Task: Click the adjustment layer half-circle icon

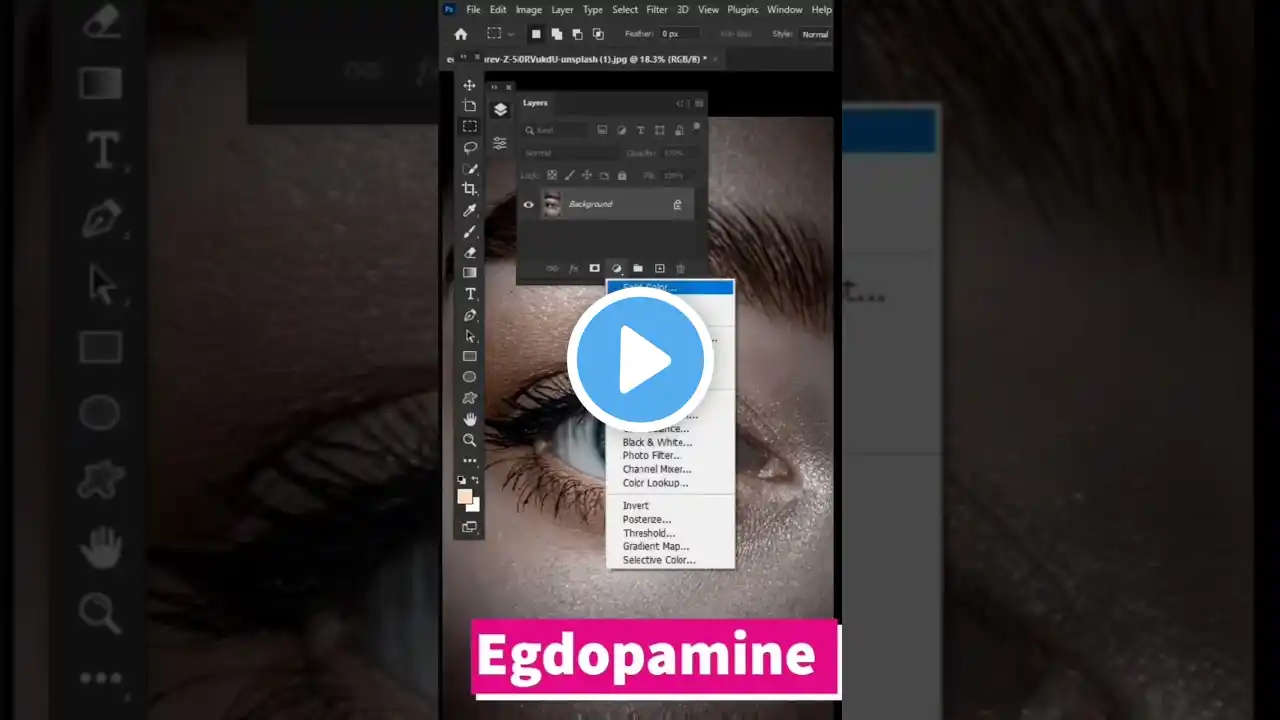Action: coord(616,268)
